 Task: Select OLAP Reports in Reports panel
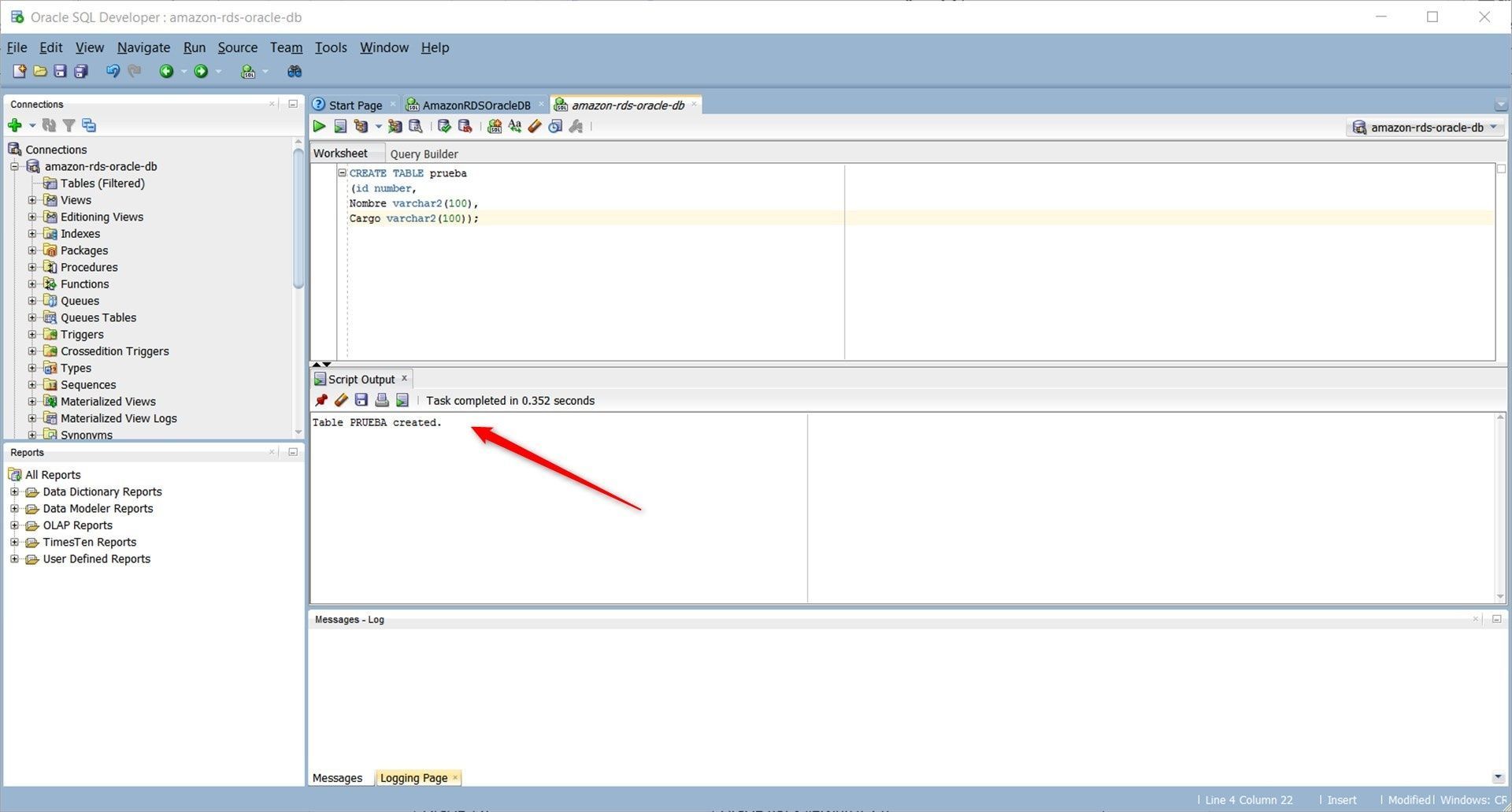[x=77, y=525]
